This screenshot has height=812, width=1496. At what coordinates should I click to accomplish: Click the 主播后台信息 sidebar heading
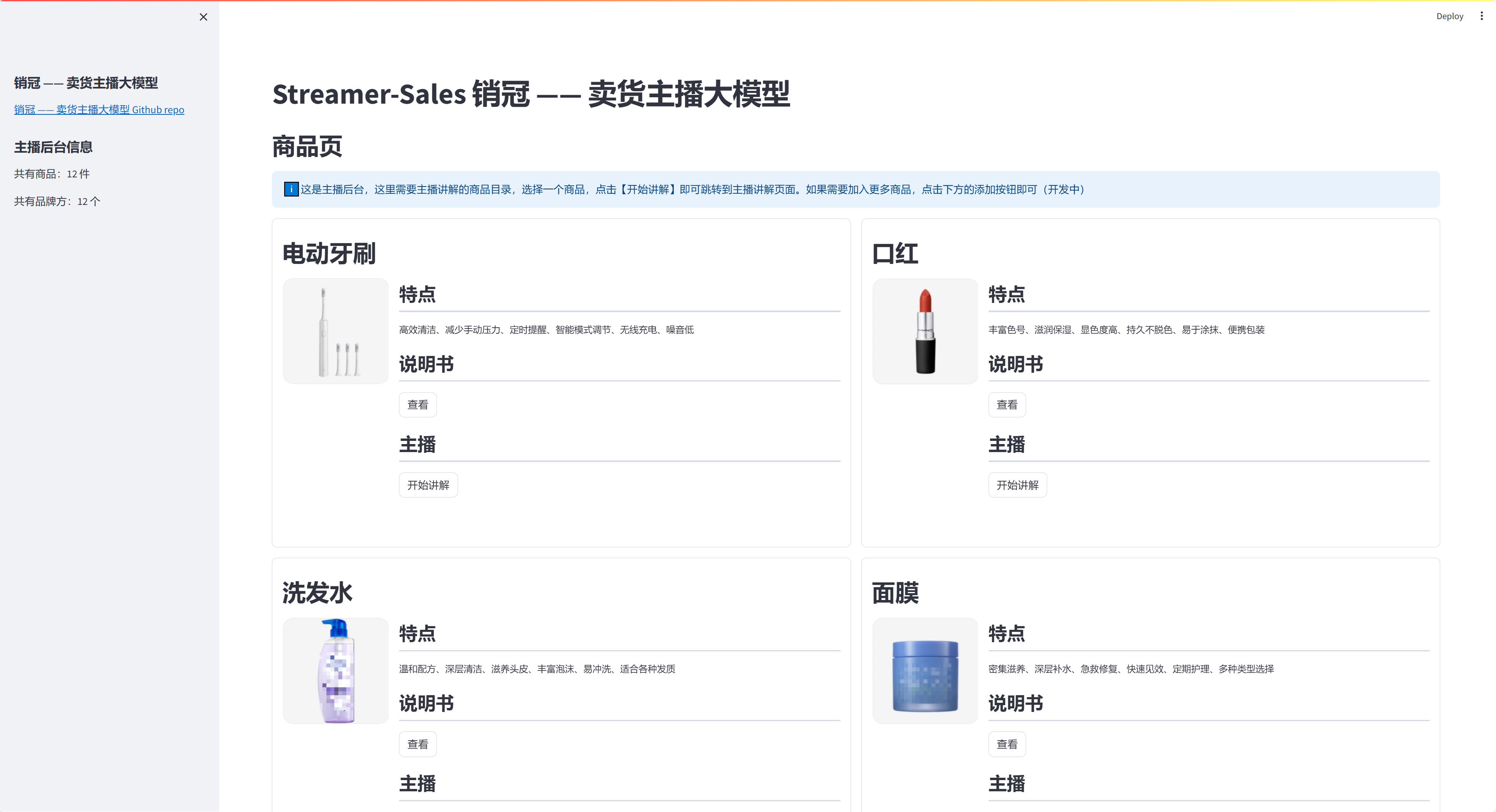coord(53,147)
